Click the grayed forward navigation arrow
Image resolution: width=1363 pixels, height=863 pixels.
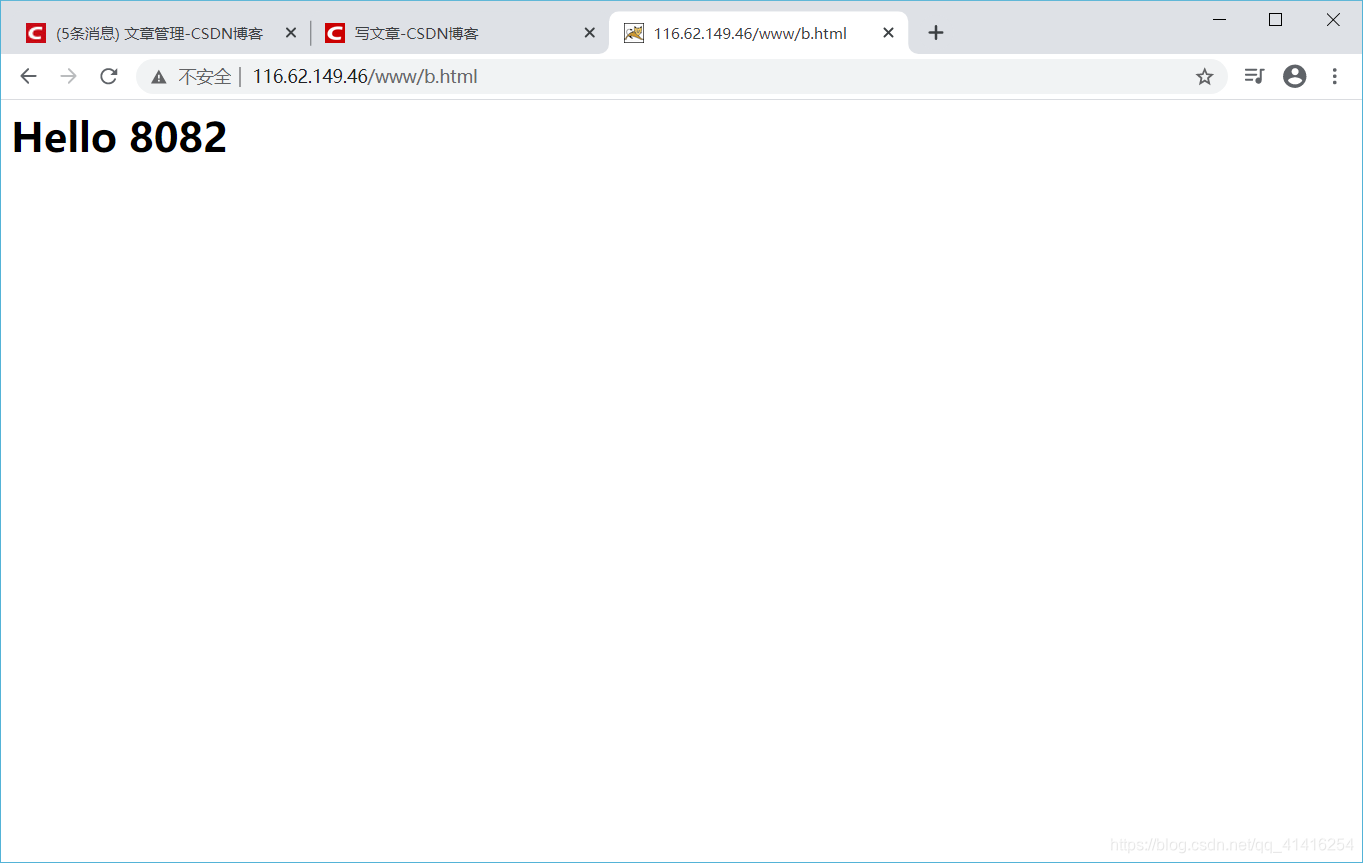pyautogui.click(x=68, y=76)
